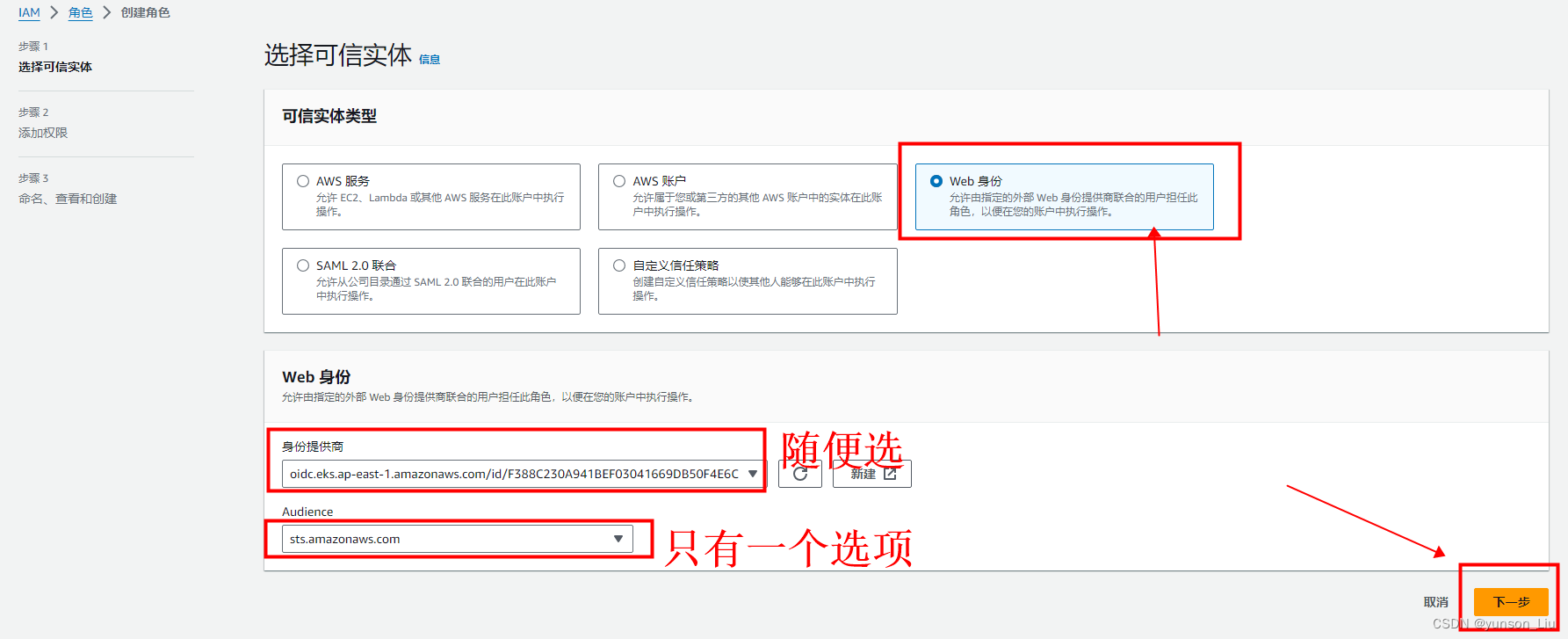Click the 新建 button with external-link icon
Screen dimensions: 1568x639
tap(872, 474)
